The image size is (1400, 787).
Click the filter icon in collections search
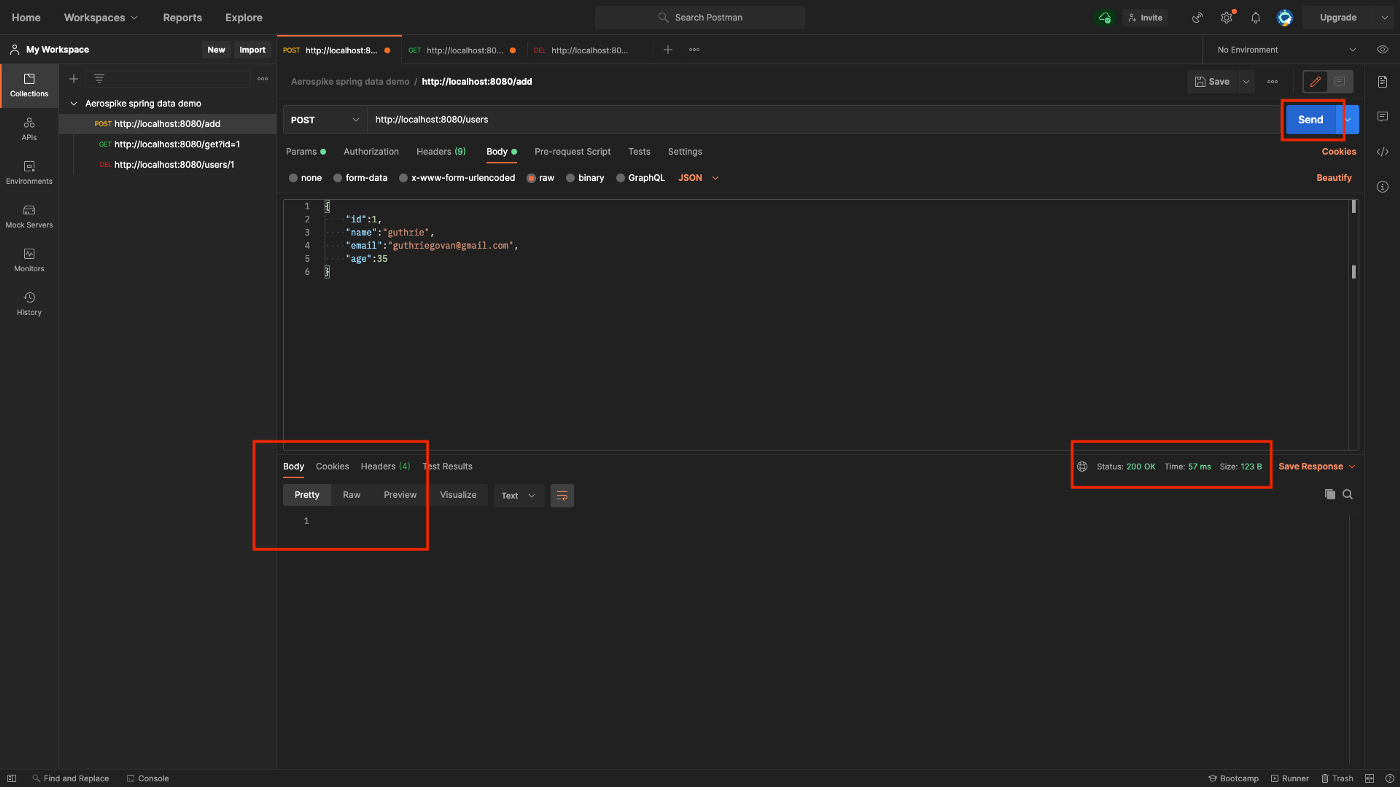click(99, 78)
